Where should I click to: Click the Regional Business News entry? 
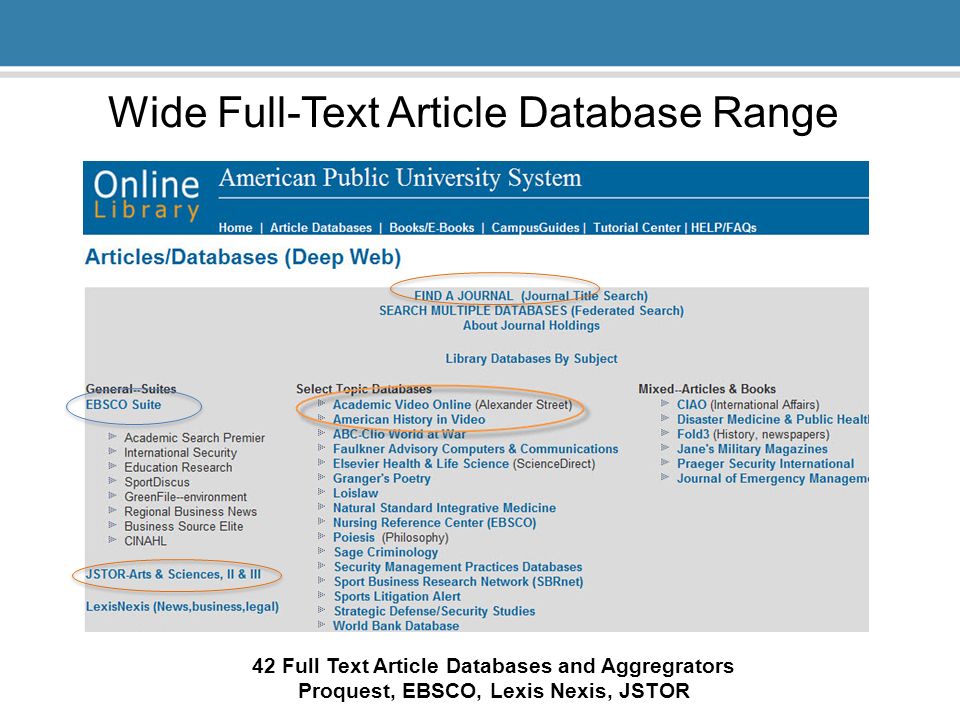tap(190, 511)
